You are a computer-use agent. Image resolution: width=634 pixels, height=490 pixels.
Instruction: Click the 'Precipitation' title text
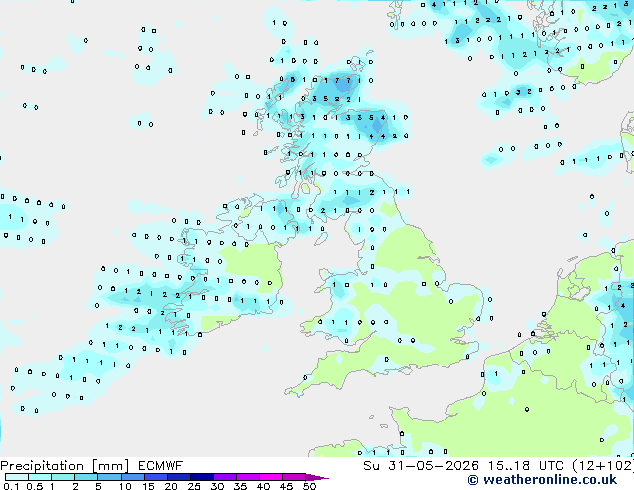point(42,466)
